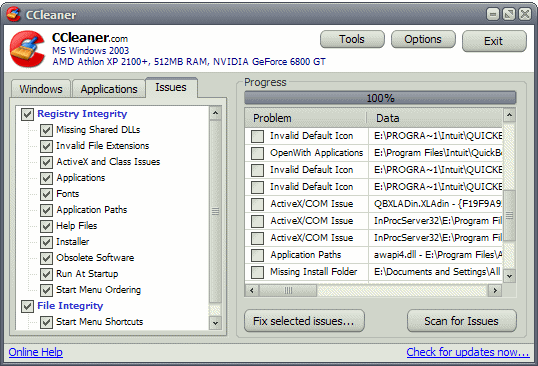Click results horizontal scroll right arrow
This screenshot has height=366, width=538.
tap(495, 290)
